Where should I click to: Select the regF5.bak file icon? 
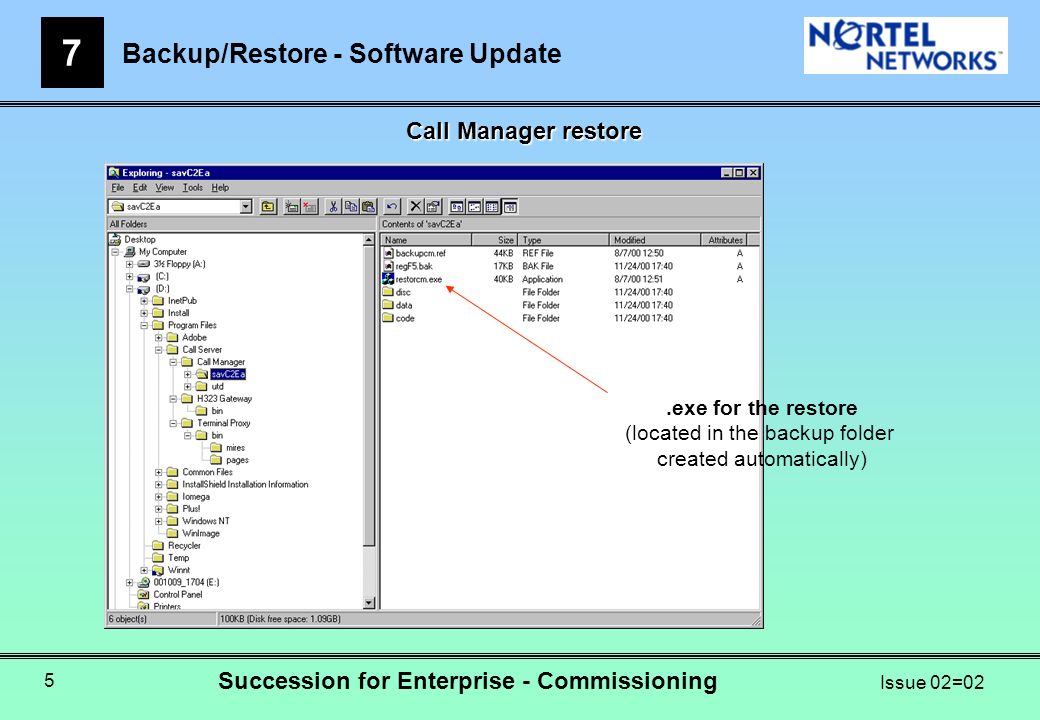[389, 266]
